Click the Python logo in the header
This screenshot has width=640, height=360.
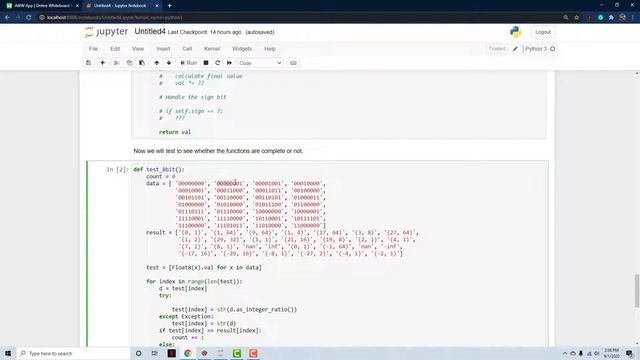pos(516,32)
